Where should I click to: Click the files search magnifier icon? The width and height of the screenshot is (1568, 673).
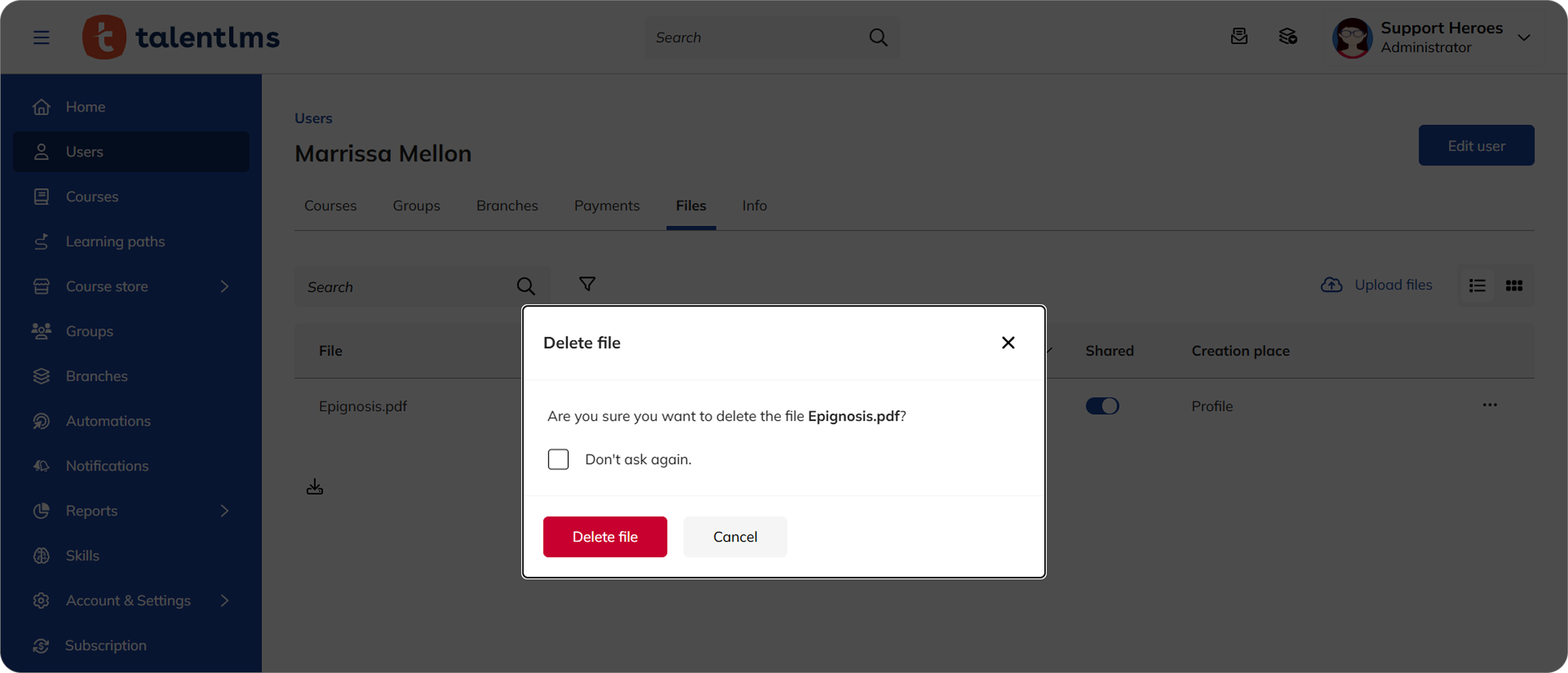click(525, 286)
